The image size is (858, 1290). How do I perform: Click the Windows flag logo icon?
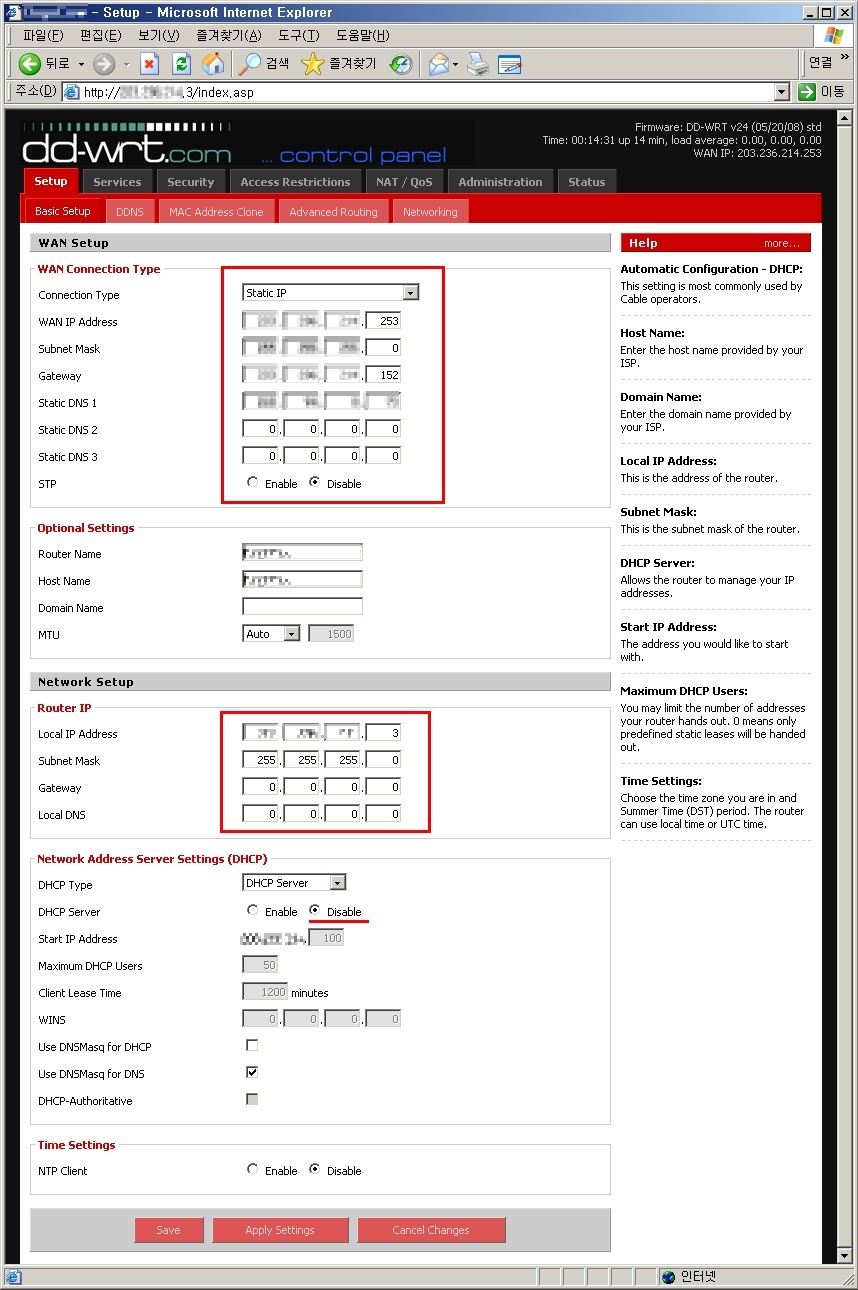pyautogui.click(x=833, y=36)
